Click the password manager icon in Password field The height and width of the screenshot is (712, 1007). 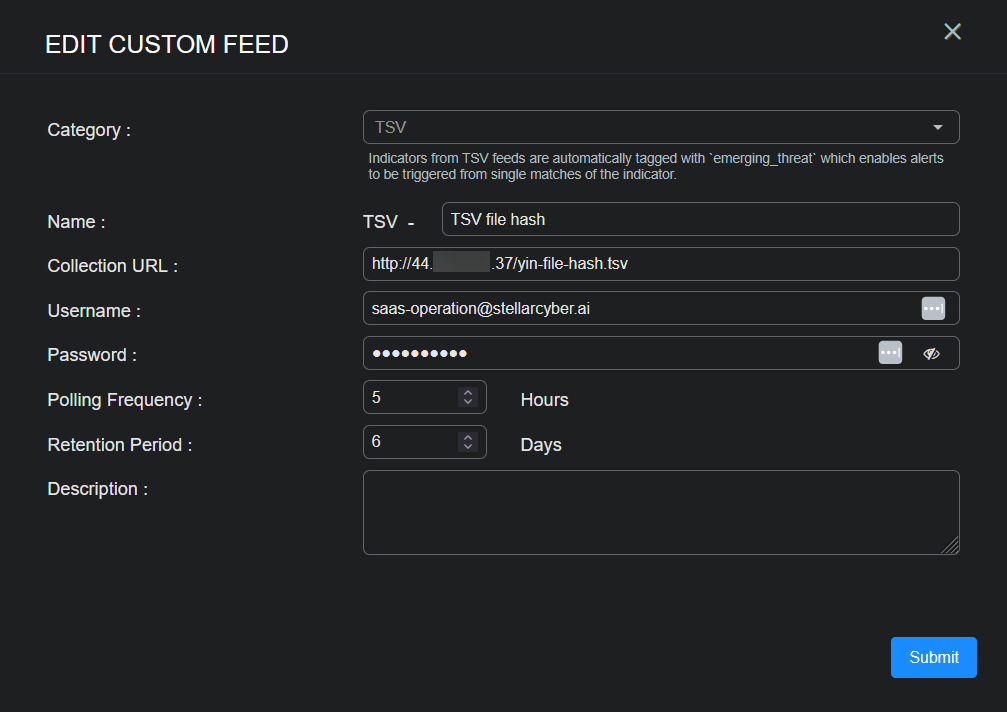click(x=890, y=353)
